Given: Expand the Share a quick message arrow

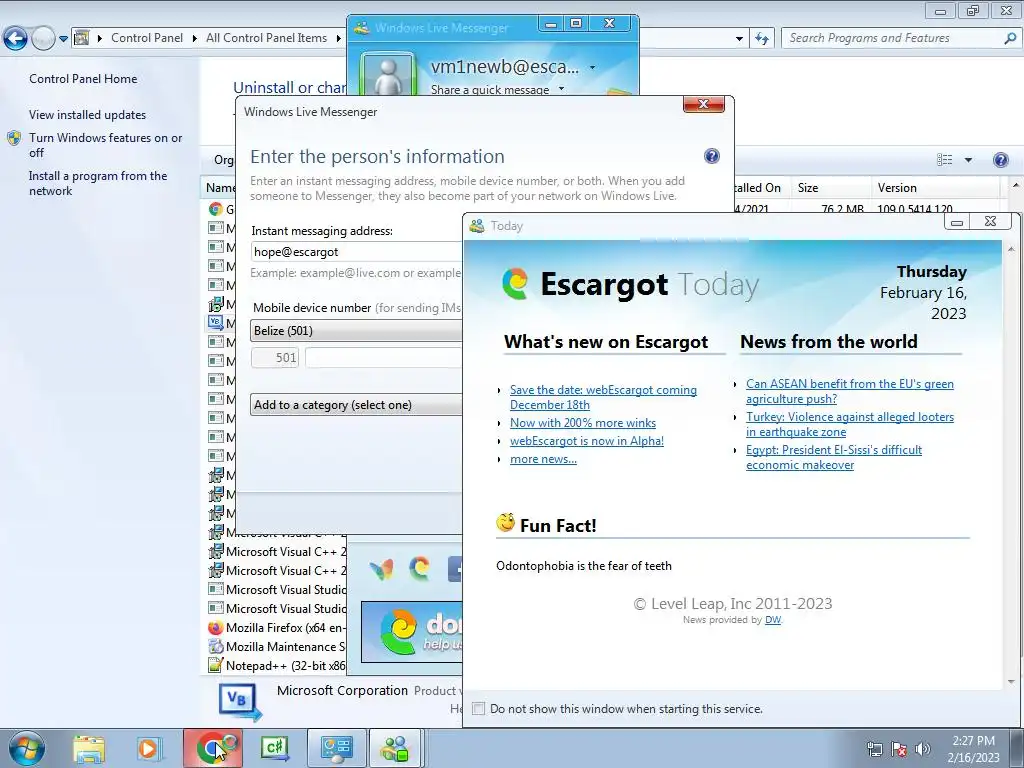Looking at the screenshot, I should pos(561,89).
